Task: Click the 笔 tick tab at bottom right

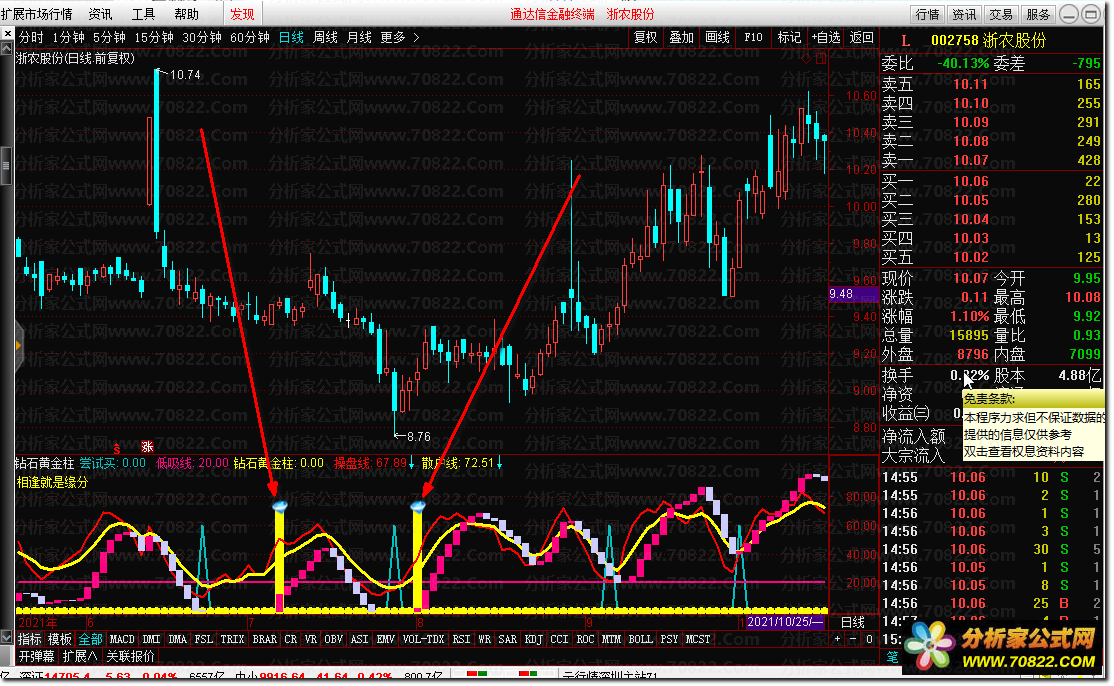Action: [892, 657]
